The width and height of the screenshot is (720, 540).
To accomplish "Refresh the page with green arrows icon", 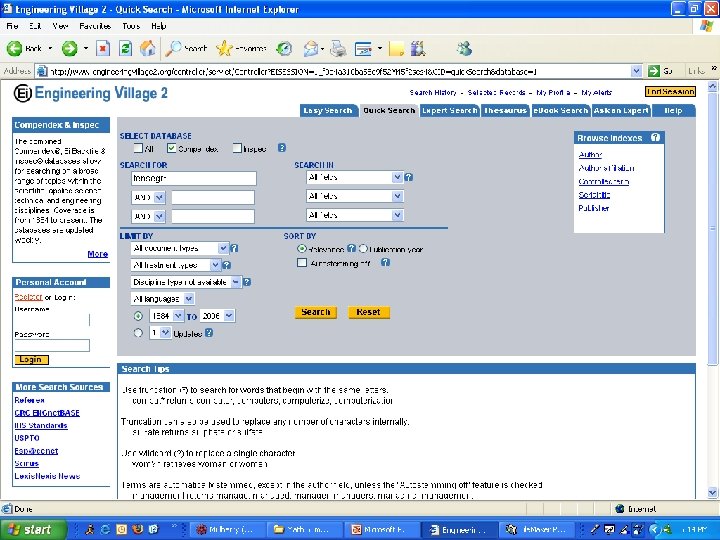I will pos(125,48).
